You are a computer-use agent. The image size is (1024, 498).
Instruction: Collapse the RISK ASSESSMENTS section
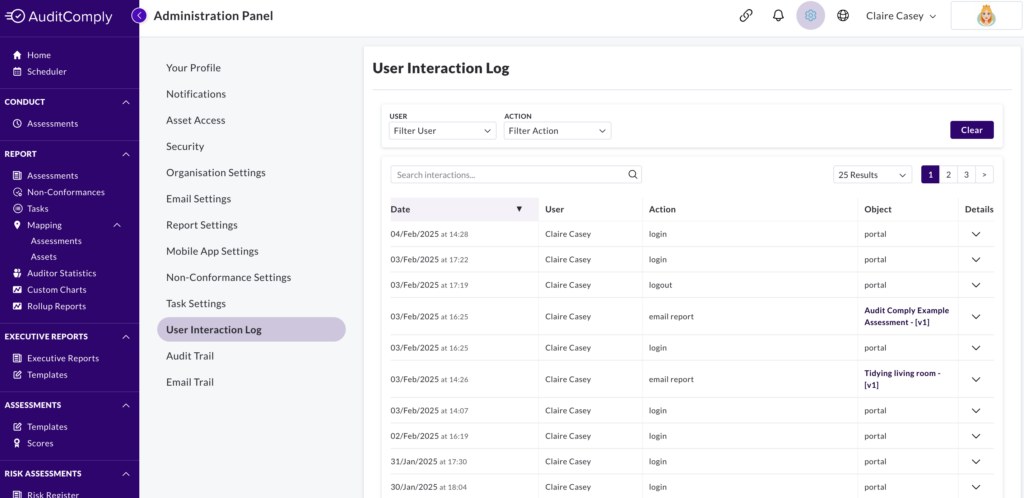(x=126, y=474)
